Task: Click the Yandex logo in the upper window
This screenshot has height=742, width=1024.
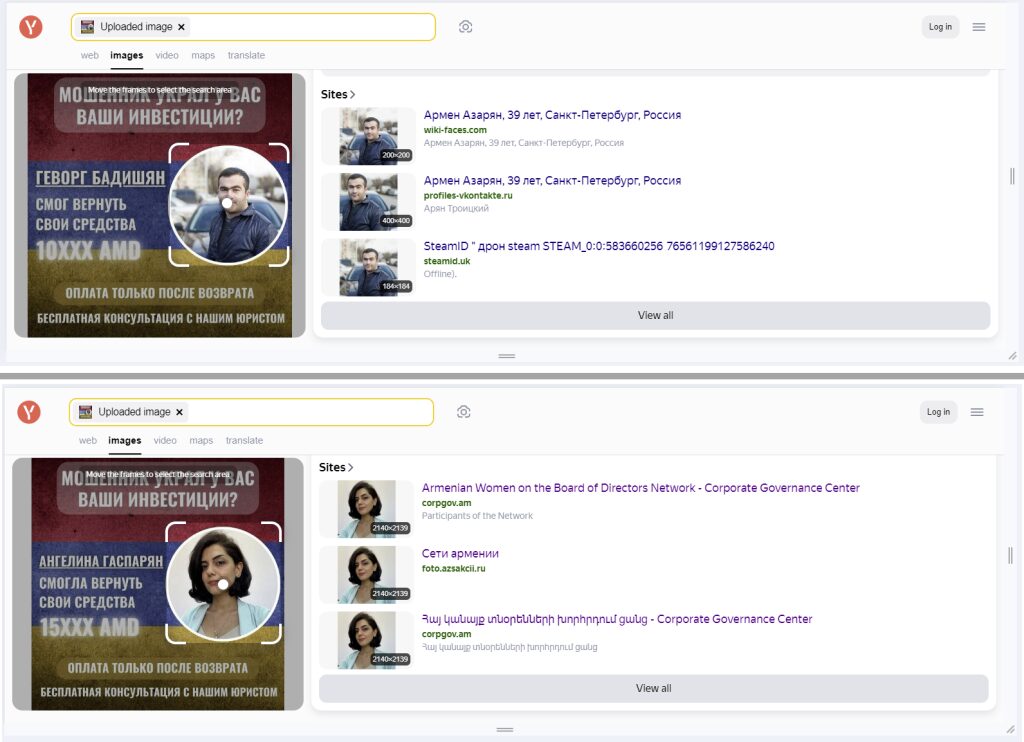Action: [31, 27]
